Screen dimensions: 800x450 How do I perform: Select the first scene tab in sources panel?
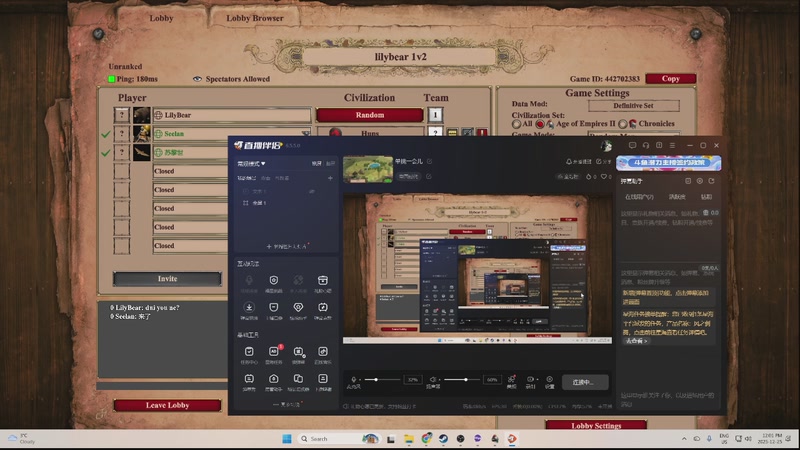(246, 178)
